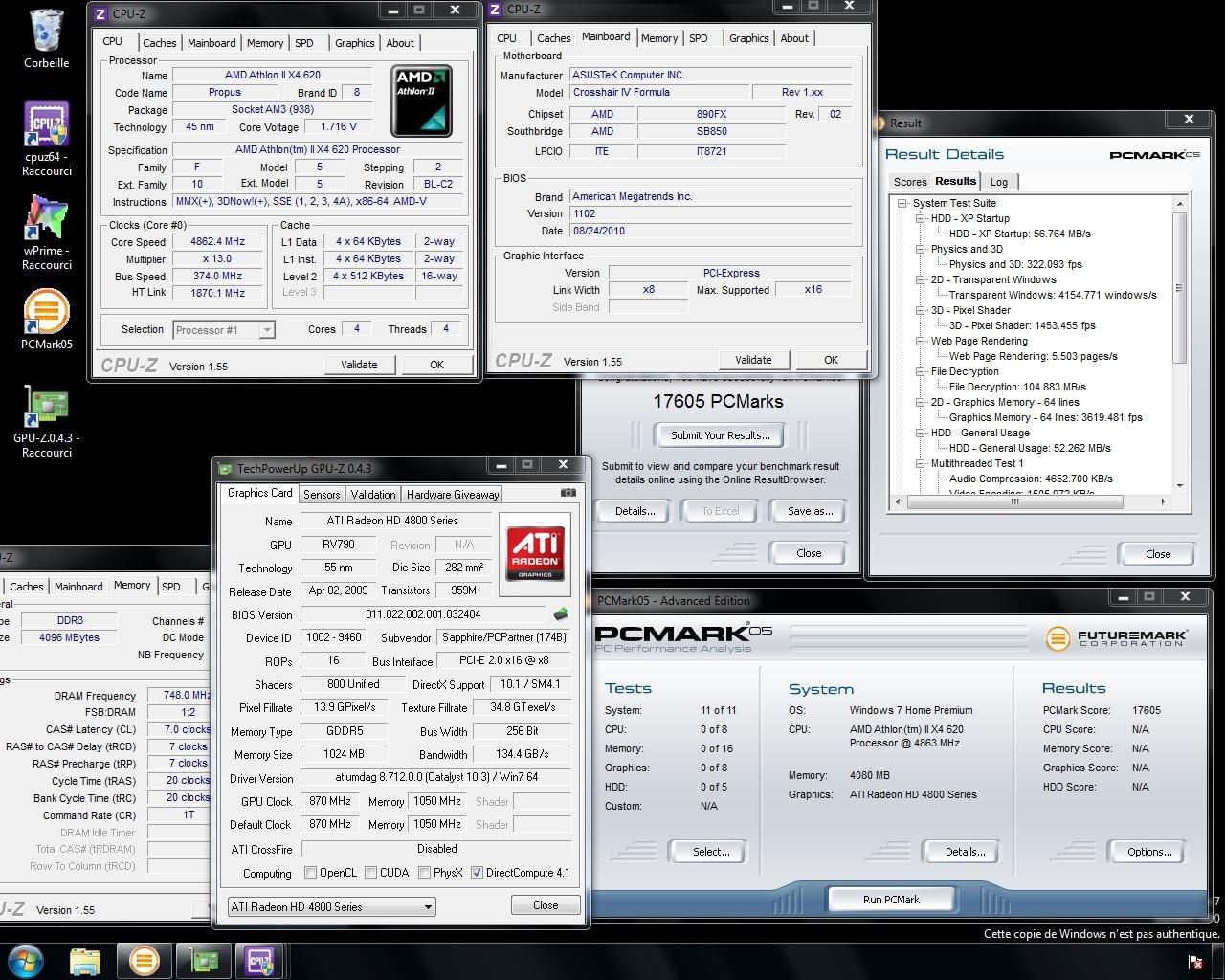Image resolution: width=1225 pixels, height=980 pixels.
Task: Click right arrow of results horizontal scrollbar
Action: [x=1163, y=501]
